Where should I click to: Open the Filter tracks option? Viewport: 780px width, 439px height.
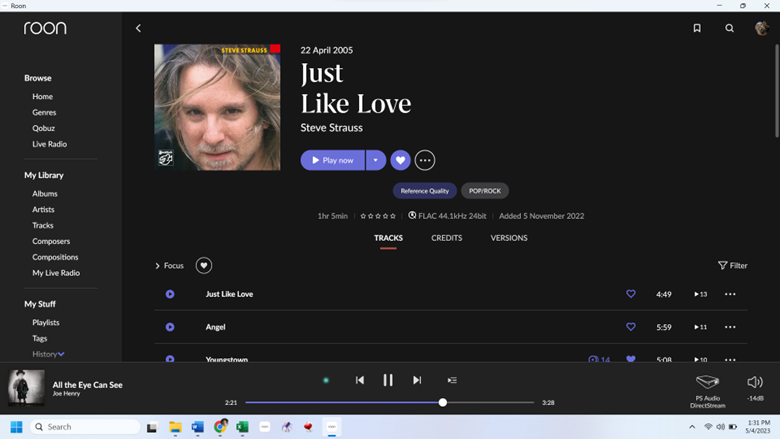pyautogui.click(x=733, y=265)
